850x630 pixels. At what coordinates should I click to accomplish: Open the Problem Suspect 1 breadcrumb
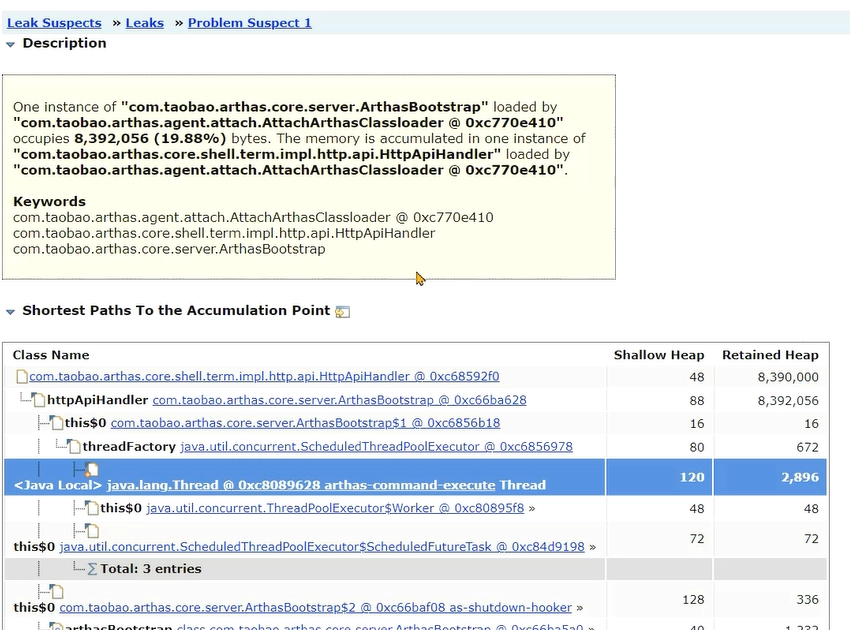250,23
